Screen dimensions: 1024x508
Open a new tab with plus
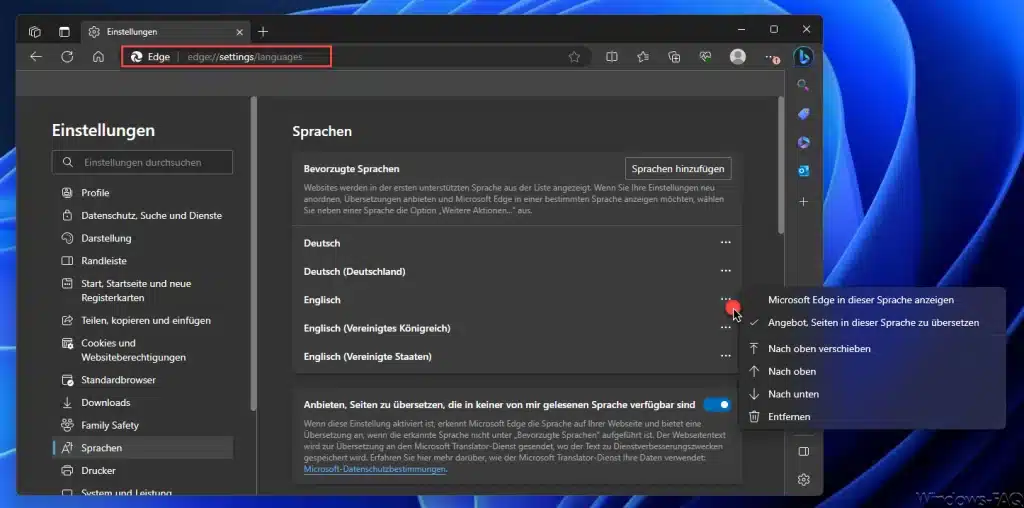(263, 31)
